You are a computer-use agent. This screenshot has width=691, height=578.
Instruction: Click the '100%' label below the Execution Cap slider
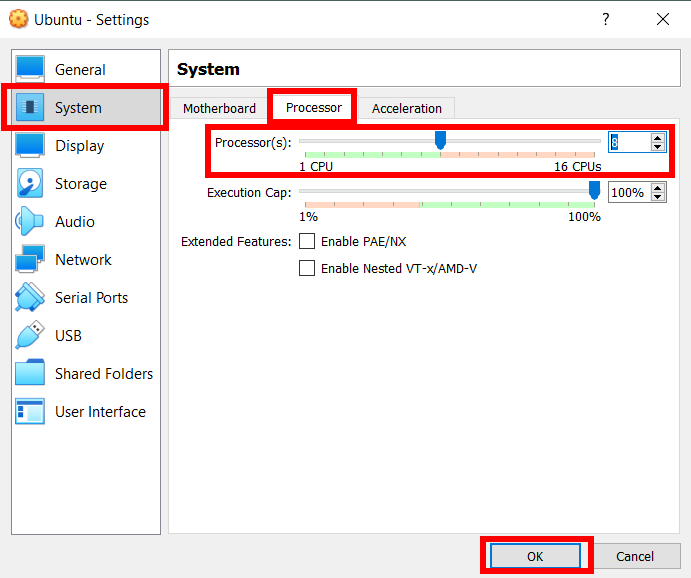point(584,217)
